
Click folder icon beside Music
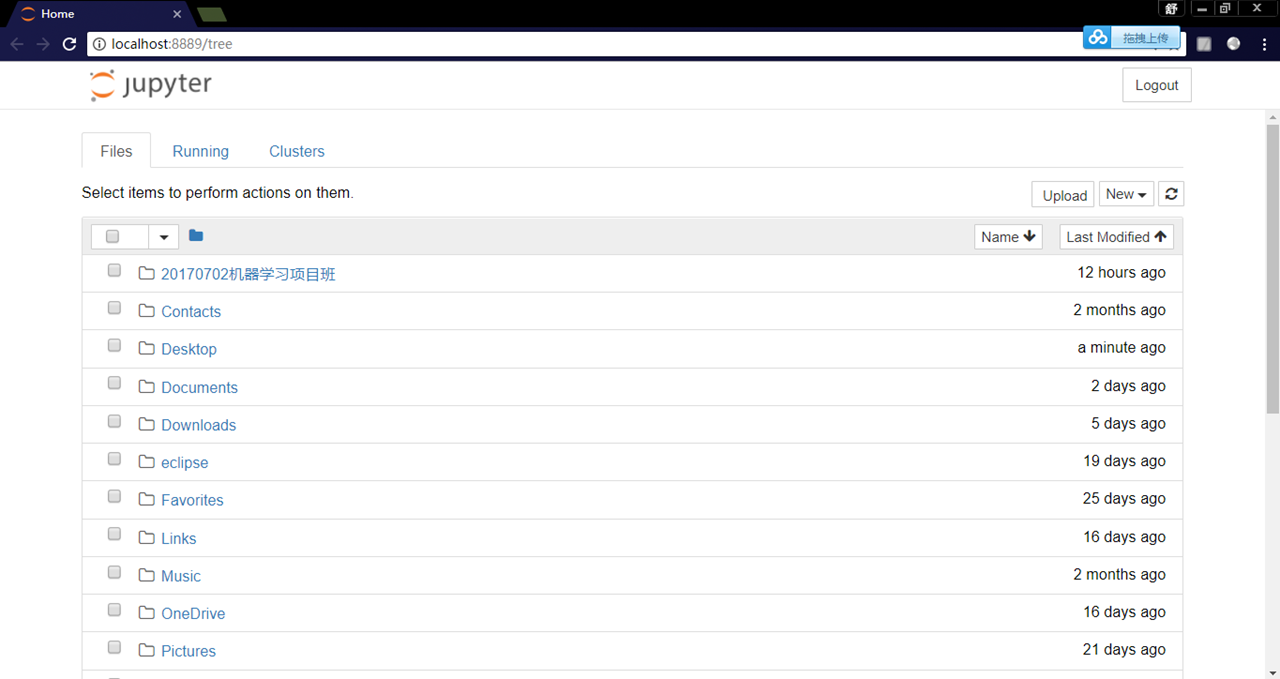pyautogui.click(x=147, y=575)
